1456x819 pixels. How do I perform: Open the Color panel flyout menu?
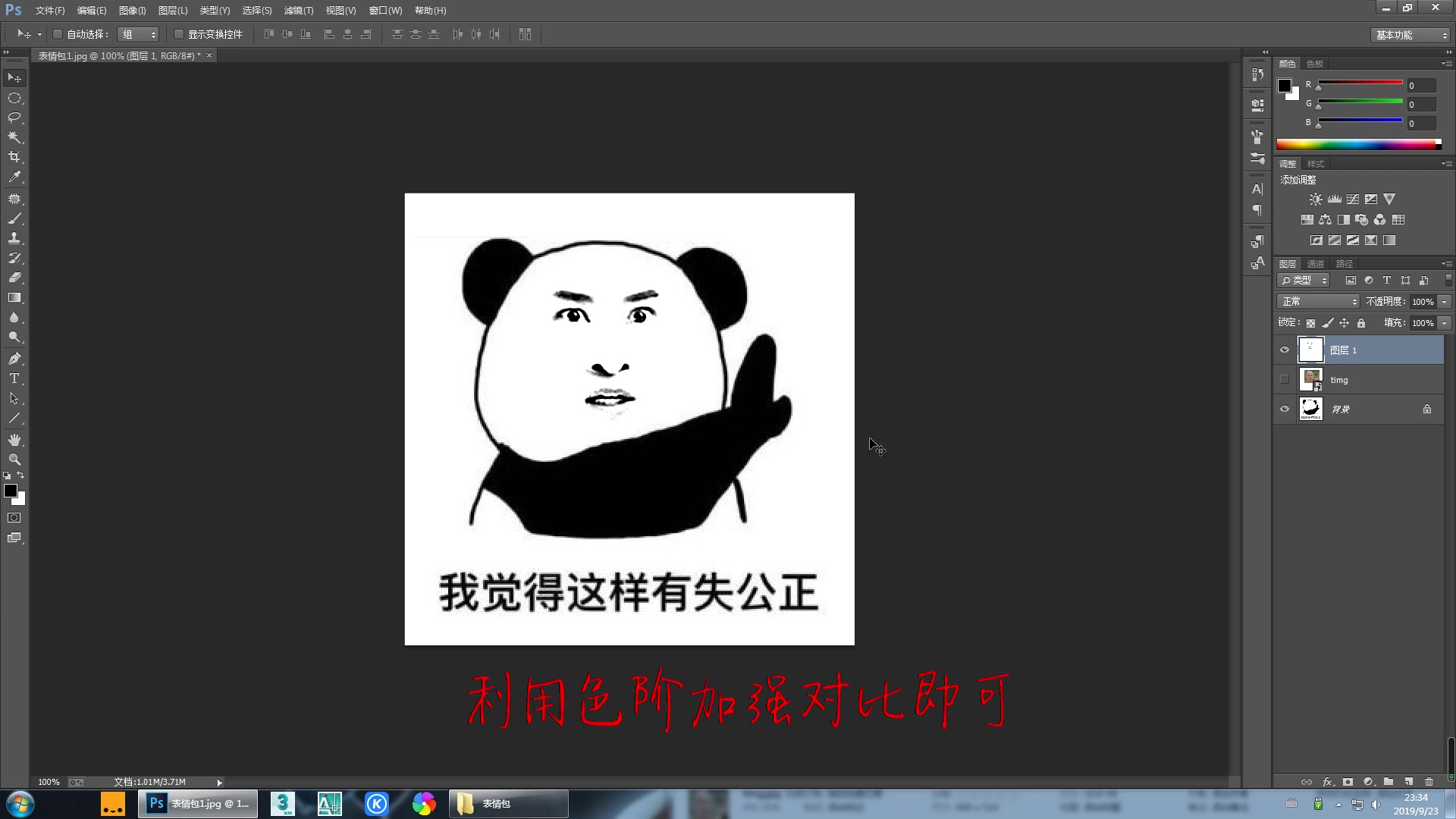1447,64
